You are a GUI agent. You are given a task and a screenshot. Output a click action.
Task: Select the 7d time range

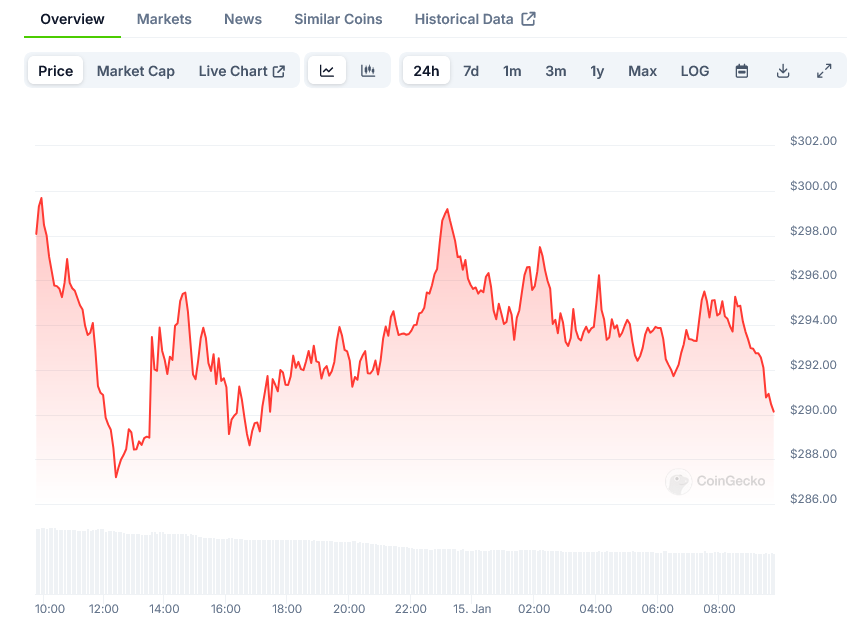point(471,71)
